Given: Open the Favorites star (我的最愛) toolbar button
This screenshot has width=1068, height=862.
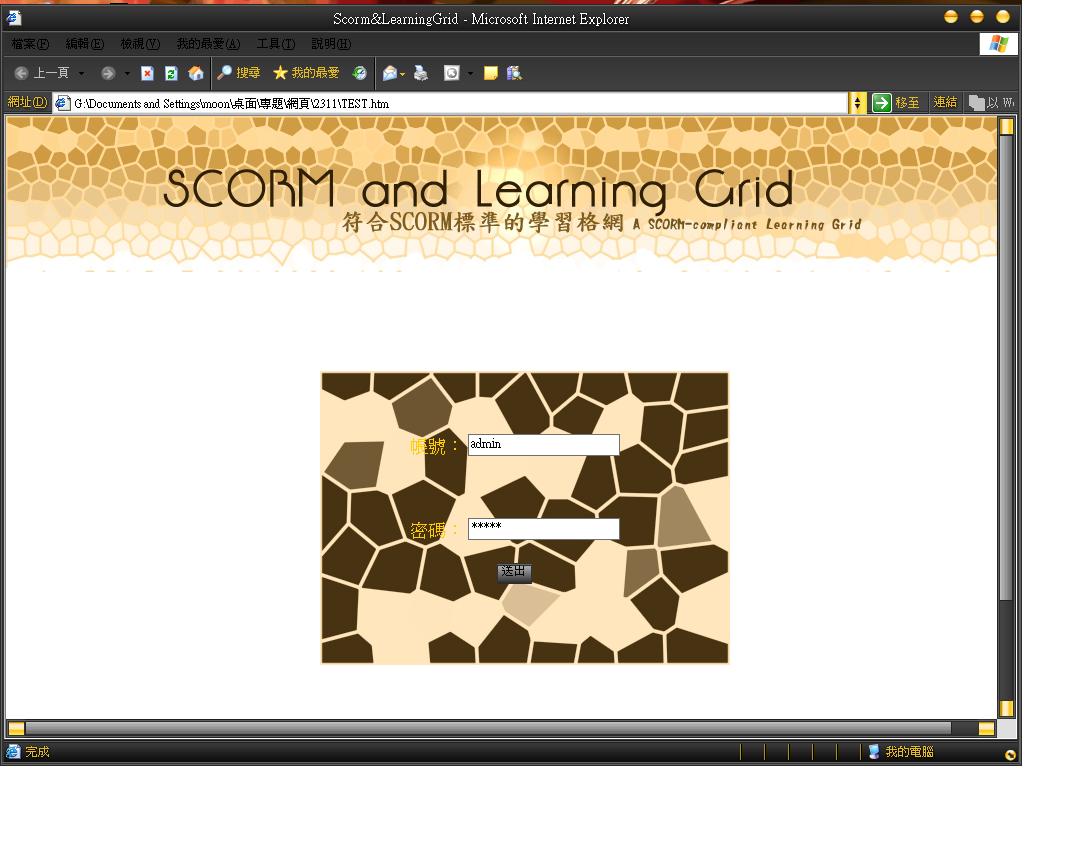Looking at the screenshot, I should [306, 73].
